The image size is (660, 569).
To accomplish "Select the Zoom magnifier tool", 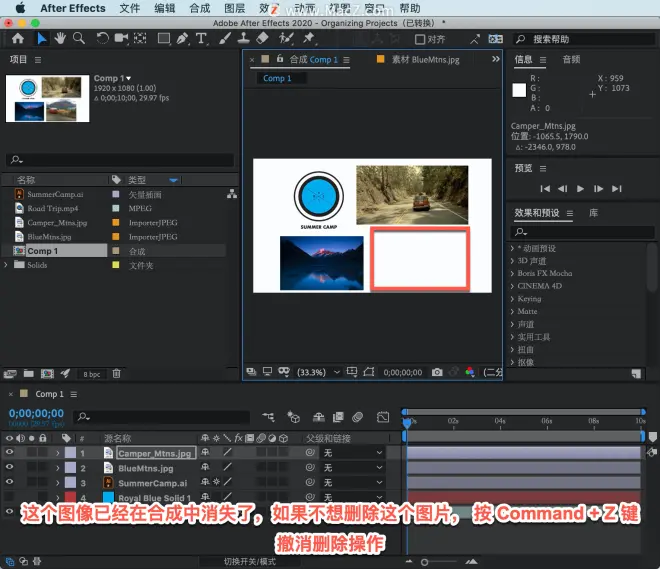I will point(79,39).
